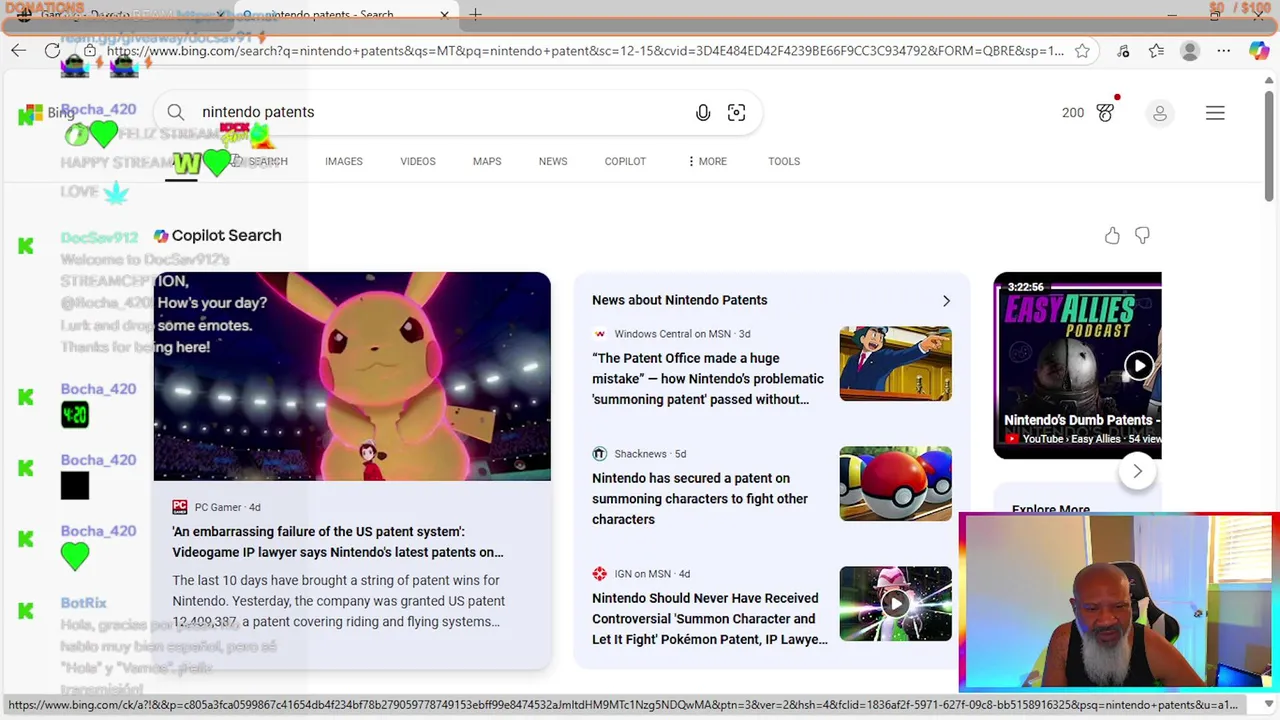Click the News about Nintendo Patents heading
Image resolution: width=1280 pixels, height=720 pixels.
pos(680,300)
